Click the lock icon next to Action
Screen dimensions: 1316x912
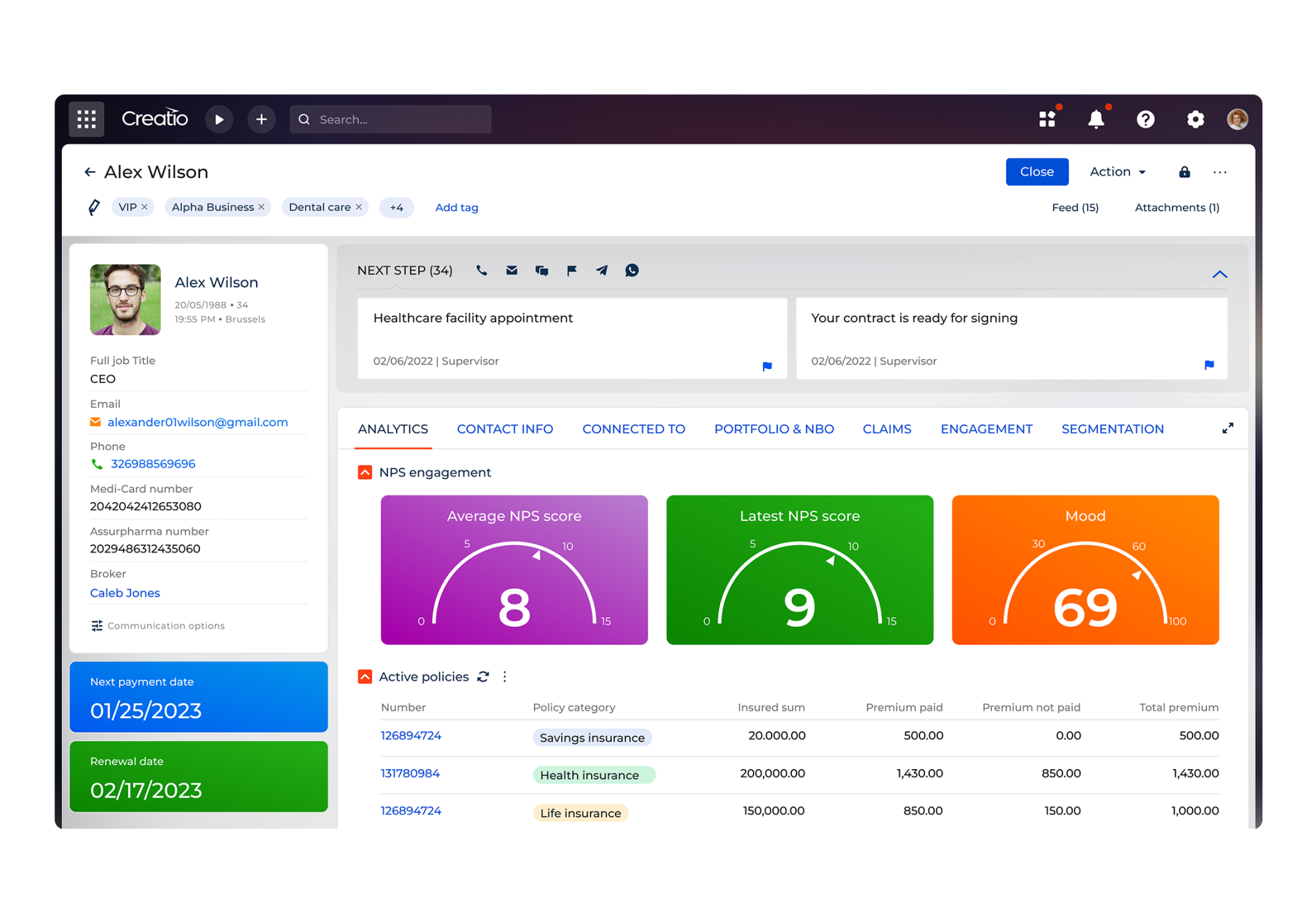point(1184,172)
